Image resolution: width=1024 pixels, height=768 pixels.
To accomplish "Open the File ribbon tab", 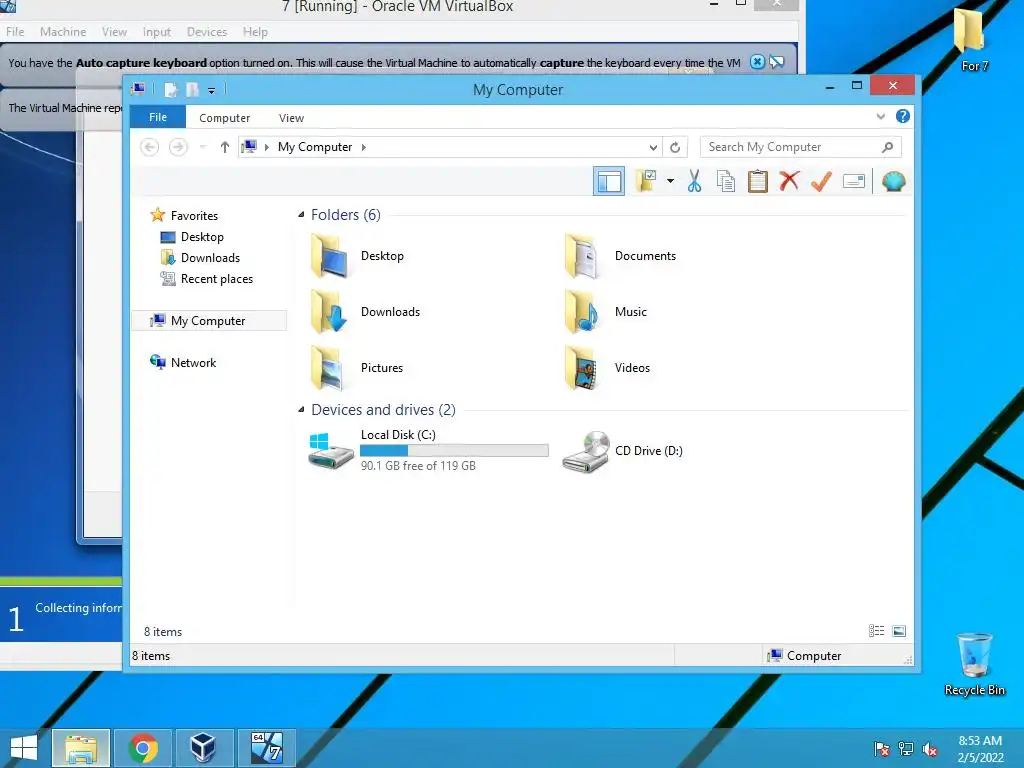I will tap(158, 117).
